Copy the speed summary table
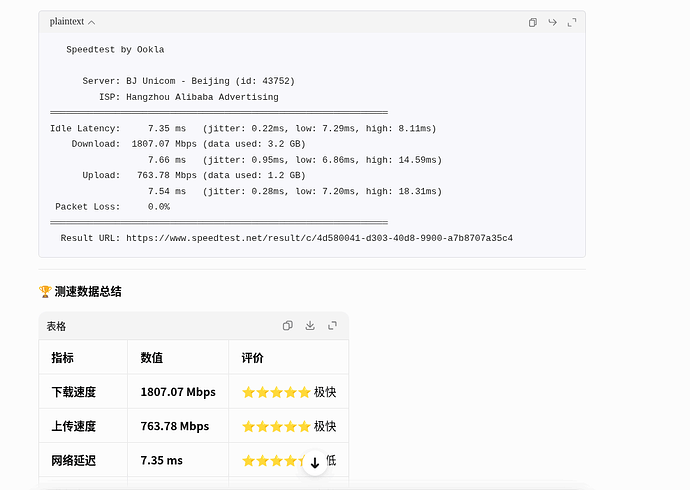 (x=287, y=325)
